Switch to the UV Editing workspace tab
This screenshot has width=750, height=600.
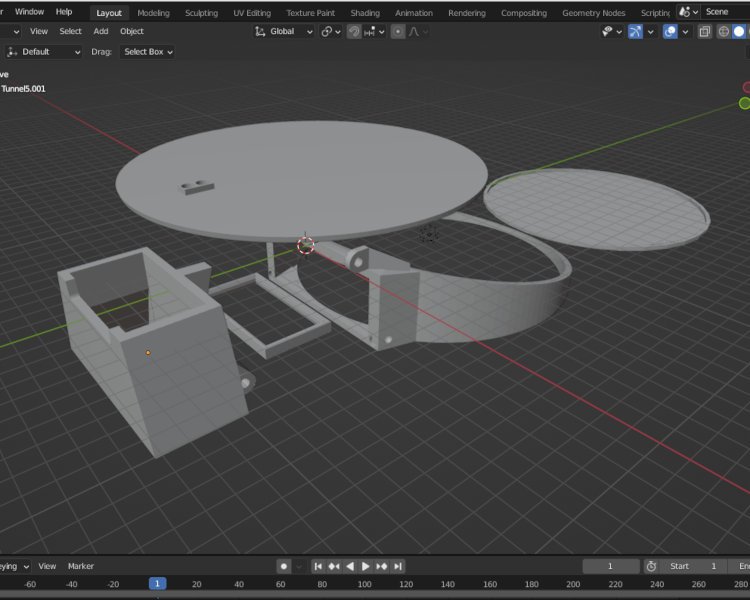pos(252,13)
